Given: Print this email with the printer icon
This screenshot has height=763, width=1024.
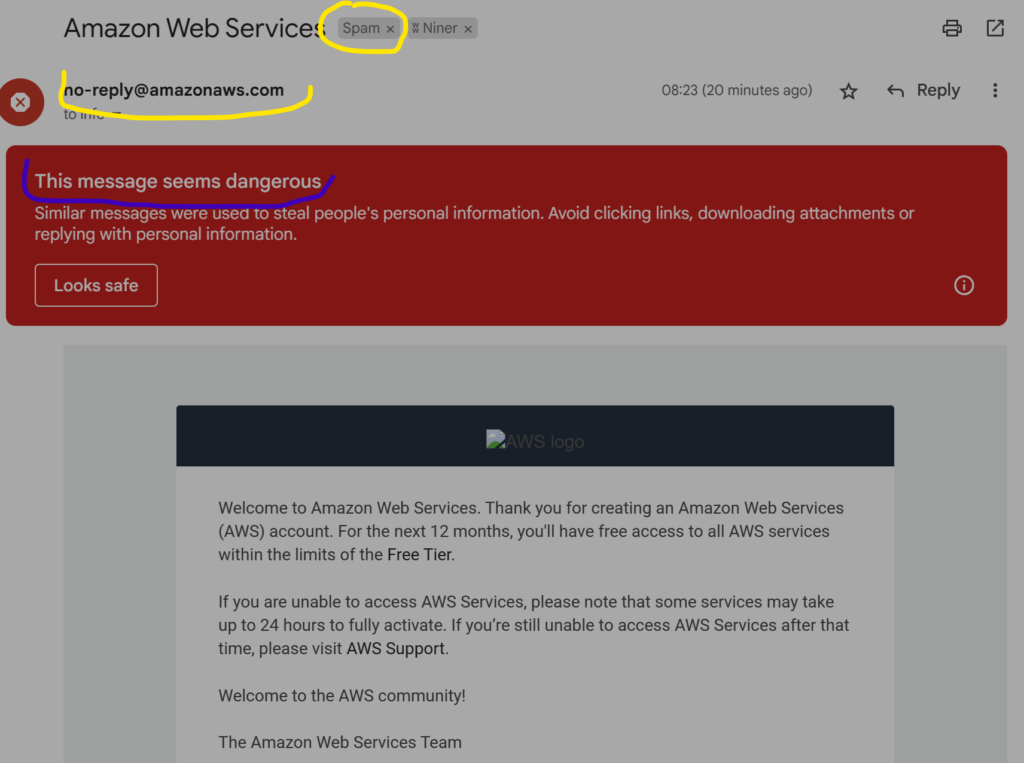Looking at the screenshot, I should coord(952,28).
